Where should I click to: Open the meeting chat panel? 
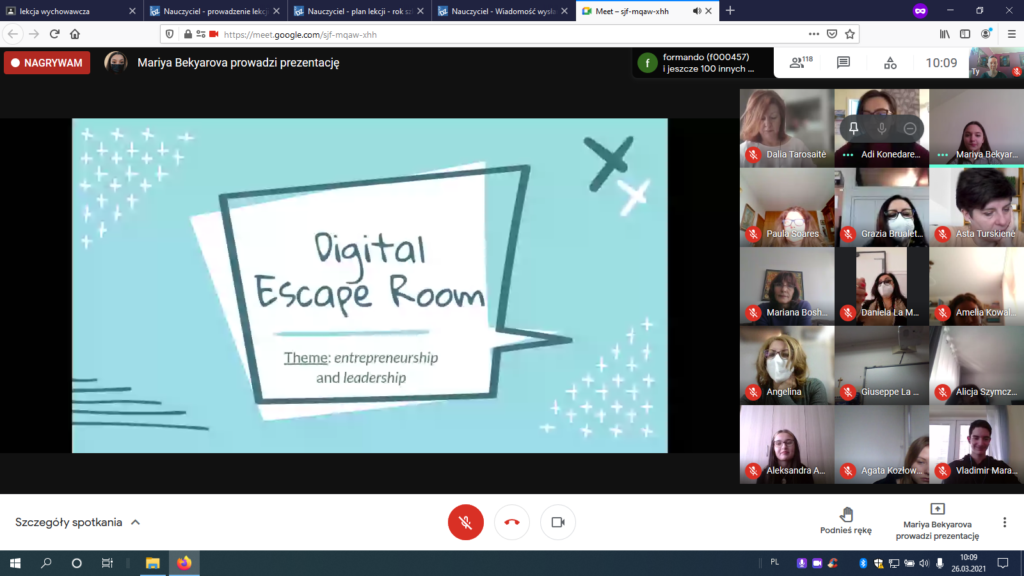[843, 63]
